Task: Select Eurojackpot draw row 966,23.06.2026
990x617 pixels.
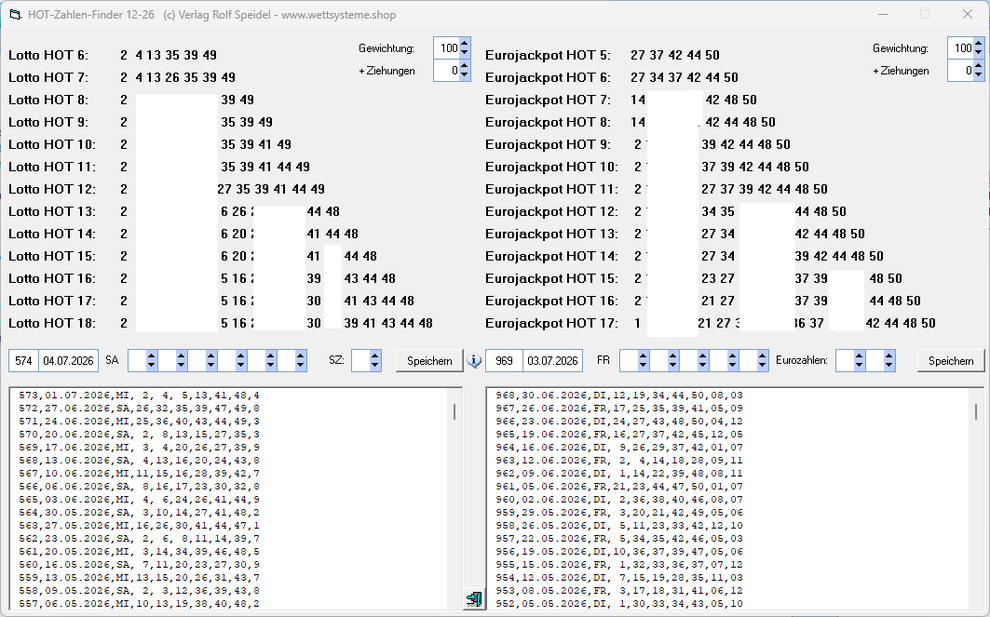Action: click(x=619, y=421)
